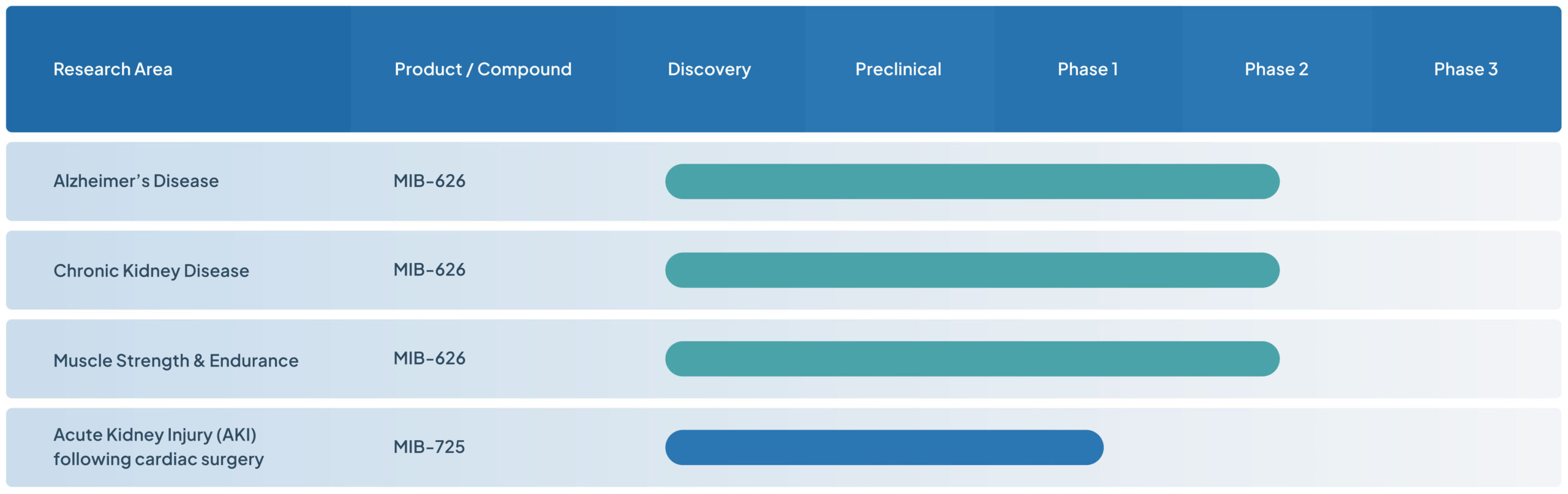Click the 'following cardiac surgery' text line
Screen dimensions: 1568x494
(x=159, y=459)
